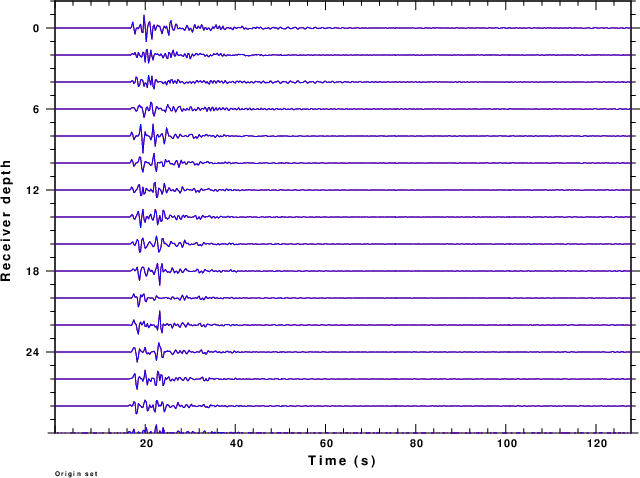
Task: Select the depth tick label 18
Action: click(x=33, y=271)
